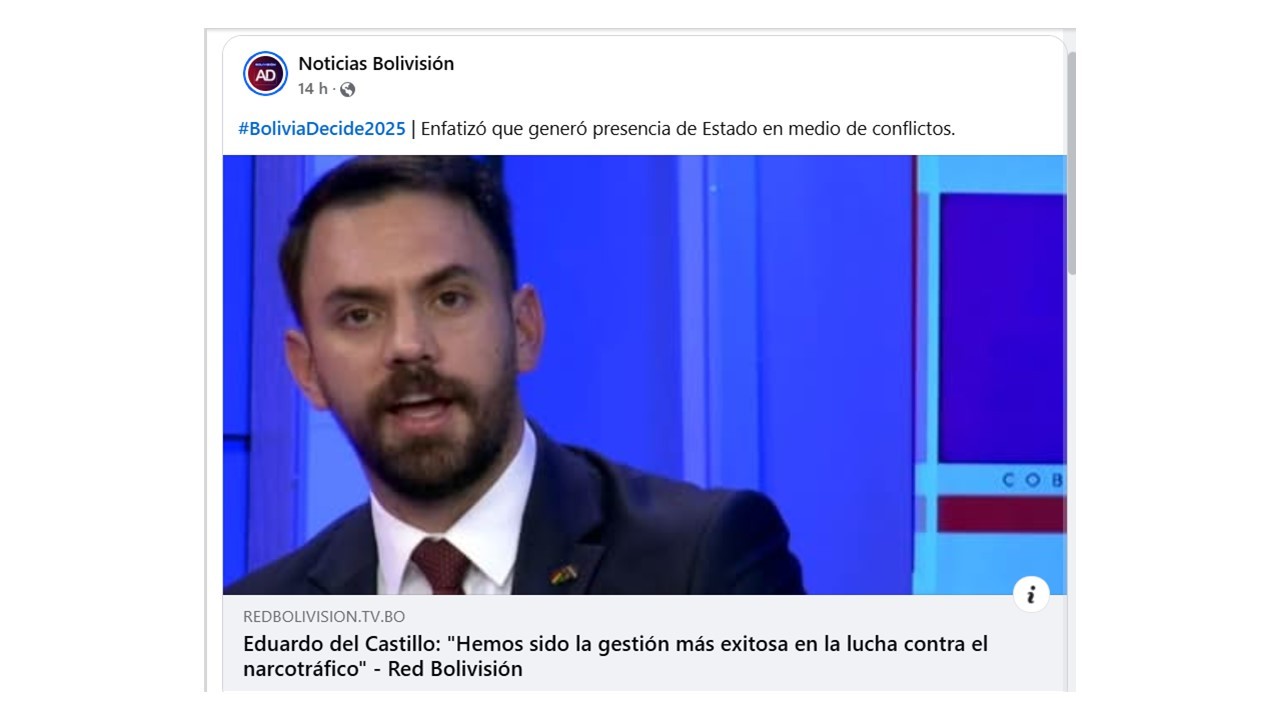Screen dimensions: 1280x720
Task: Click the 'narcotráfico" - Red Bolivisión' headline line
Action: (383, 669)
